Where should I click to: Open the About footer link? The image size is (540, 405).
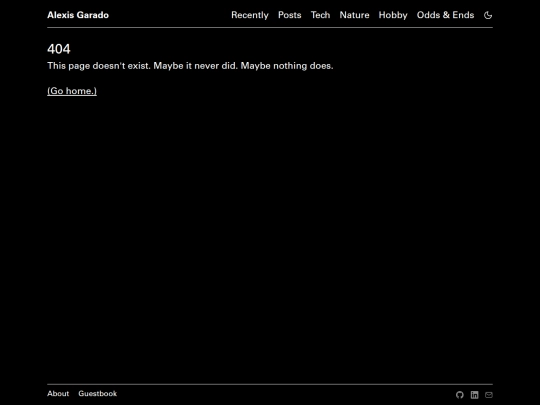pos(58,394)
